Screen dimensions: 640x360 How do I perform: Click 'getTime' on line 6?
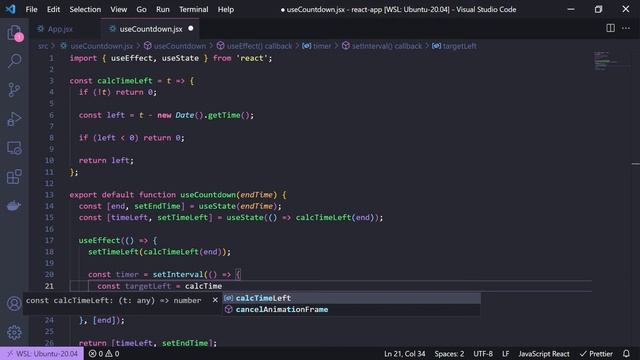click(224, 115)
